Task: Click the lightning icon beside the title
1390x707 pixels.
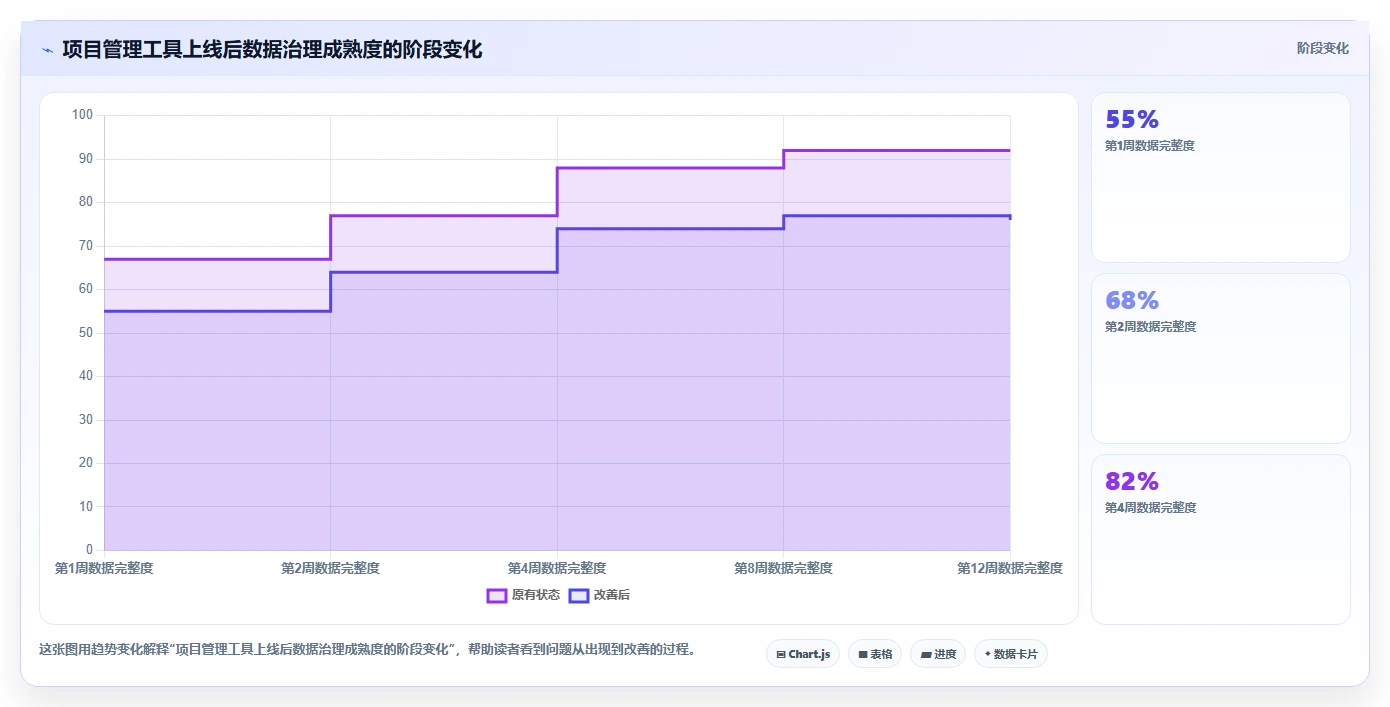Action: tap(47, 50)
